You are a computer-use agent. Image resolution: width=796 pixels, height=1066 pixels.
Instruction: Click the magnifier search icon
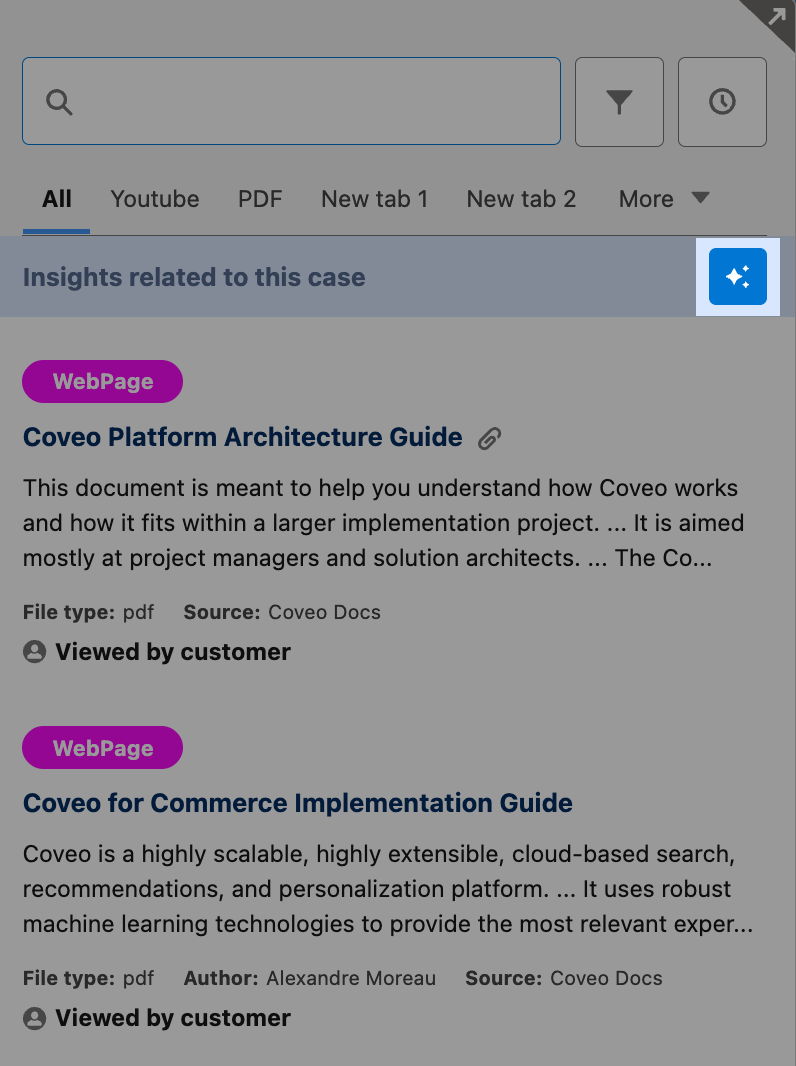point(59,102)
